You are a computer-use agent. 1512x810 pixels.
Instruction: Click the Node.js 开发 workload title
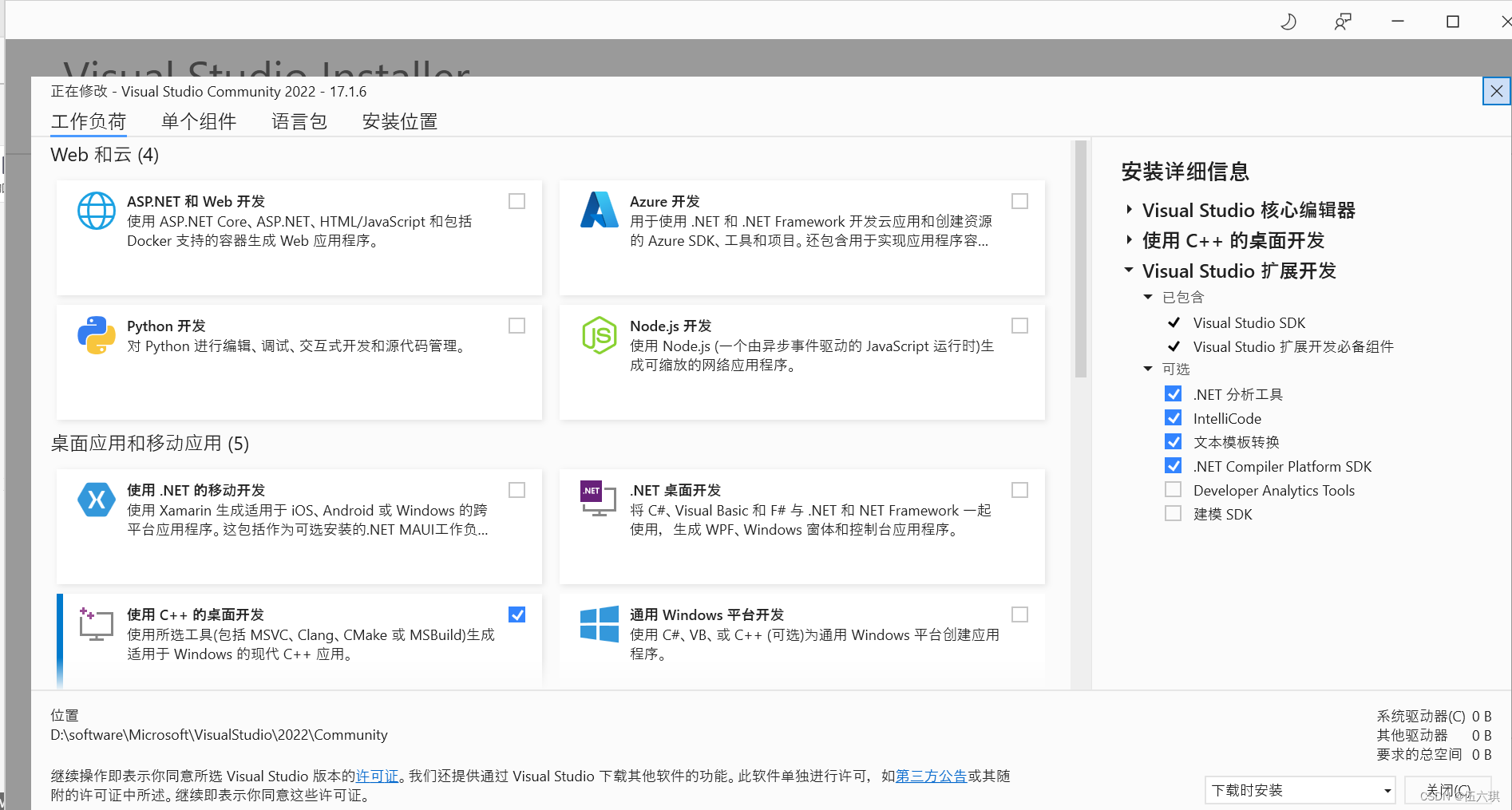pyautogui.click(x=671, y=326)
